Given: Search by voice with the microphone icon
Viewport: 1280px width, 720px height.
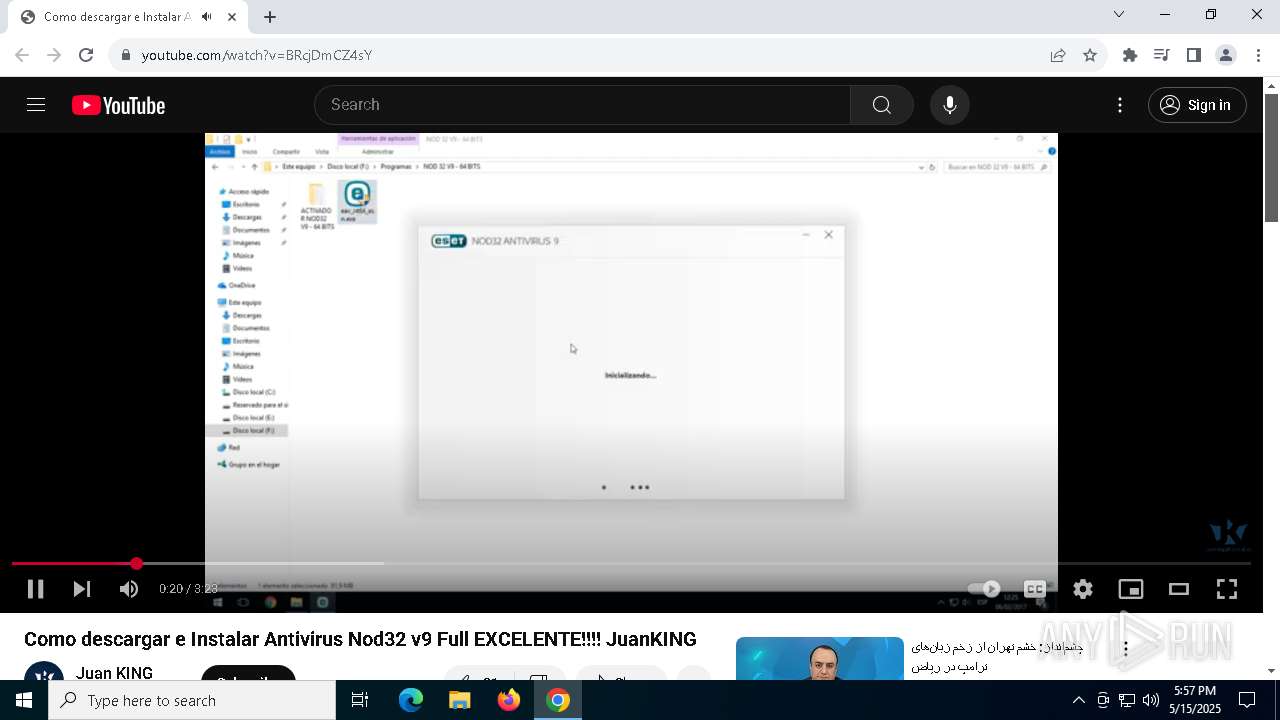Looking at the screenshot, I should click(x=949, y=105).
